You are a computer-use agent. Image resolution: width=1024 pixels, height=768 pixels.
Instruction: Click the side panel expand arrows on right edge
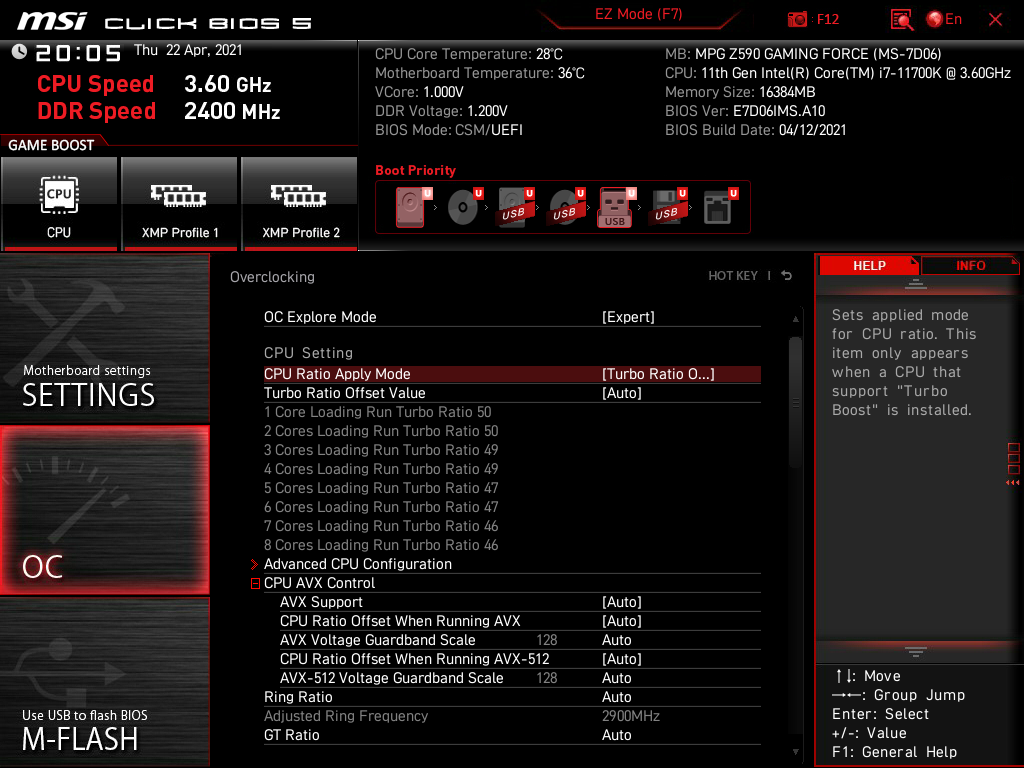point(1013,483)
